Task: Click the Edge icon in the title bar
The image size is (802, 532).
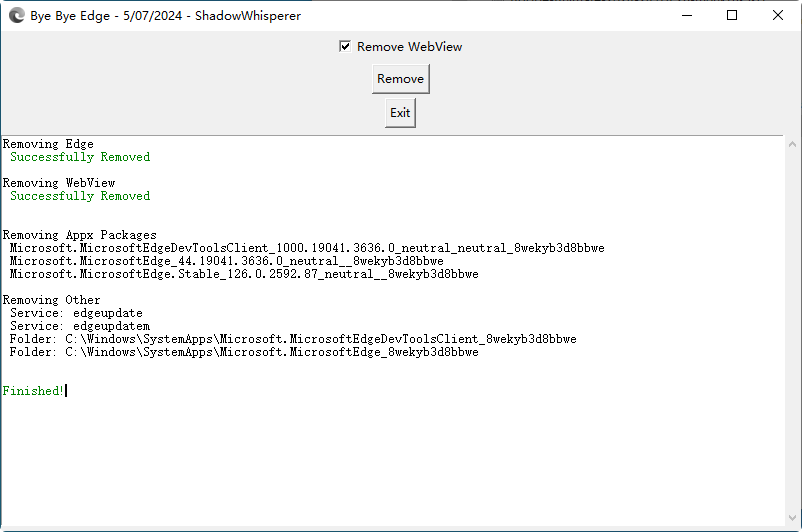Action: click(x=15, y=16)
